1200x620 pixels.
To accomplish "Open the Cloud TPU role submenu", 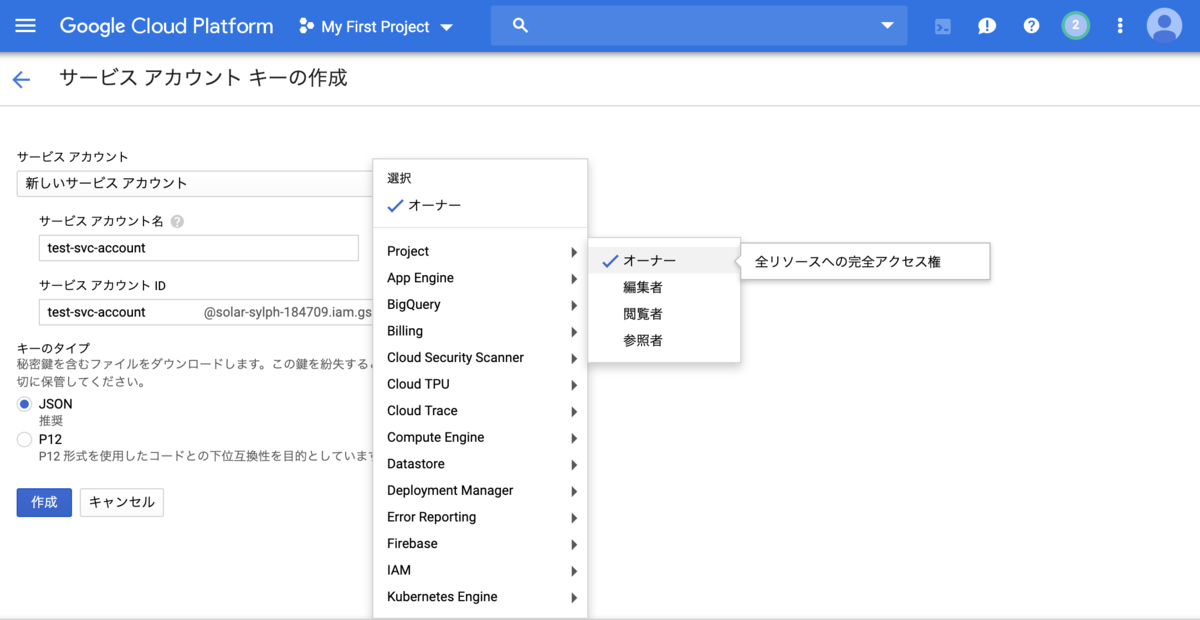I will click(480, 384).
